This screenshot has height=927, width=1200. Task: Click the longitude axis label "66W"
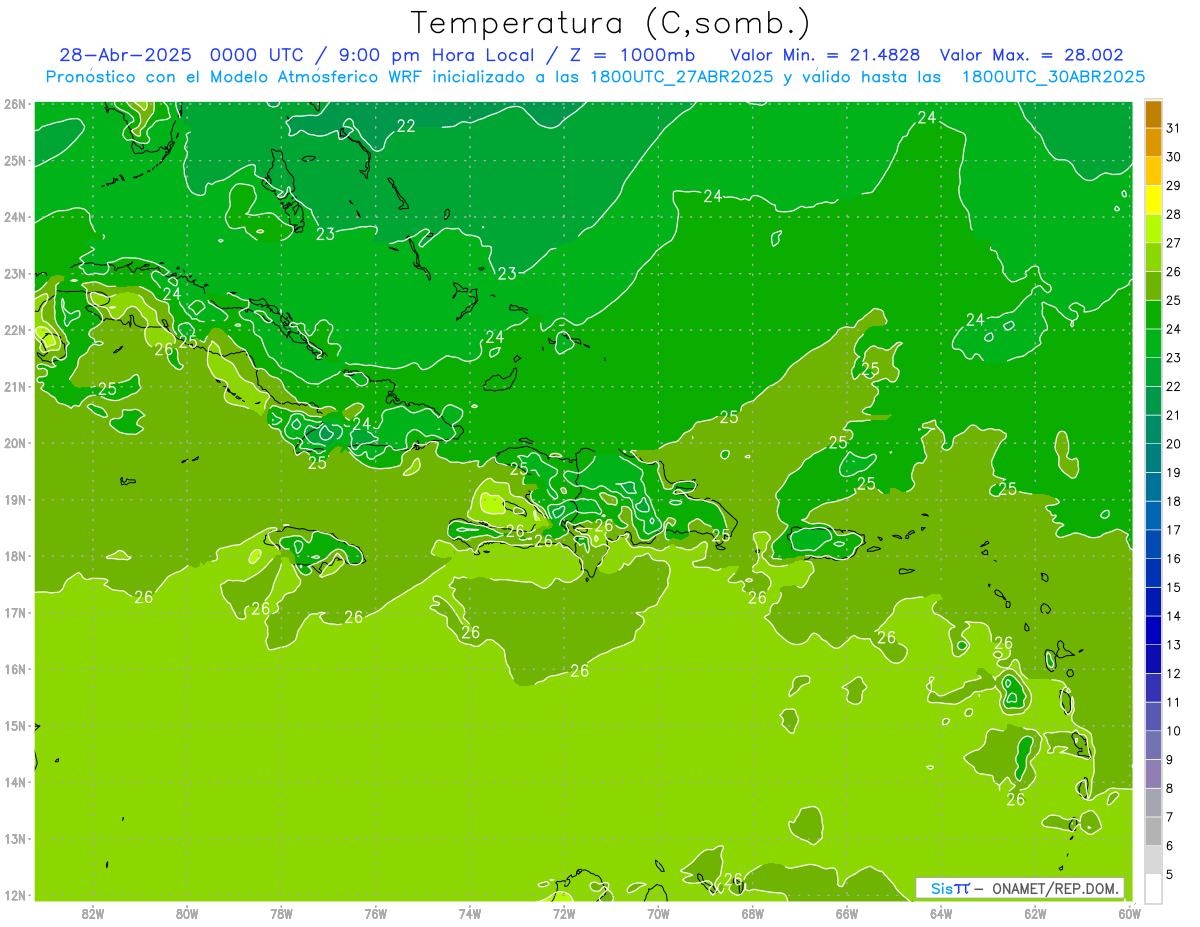[x=847, y=913]
